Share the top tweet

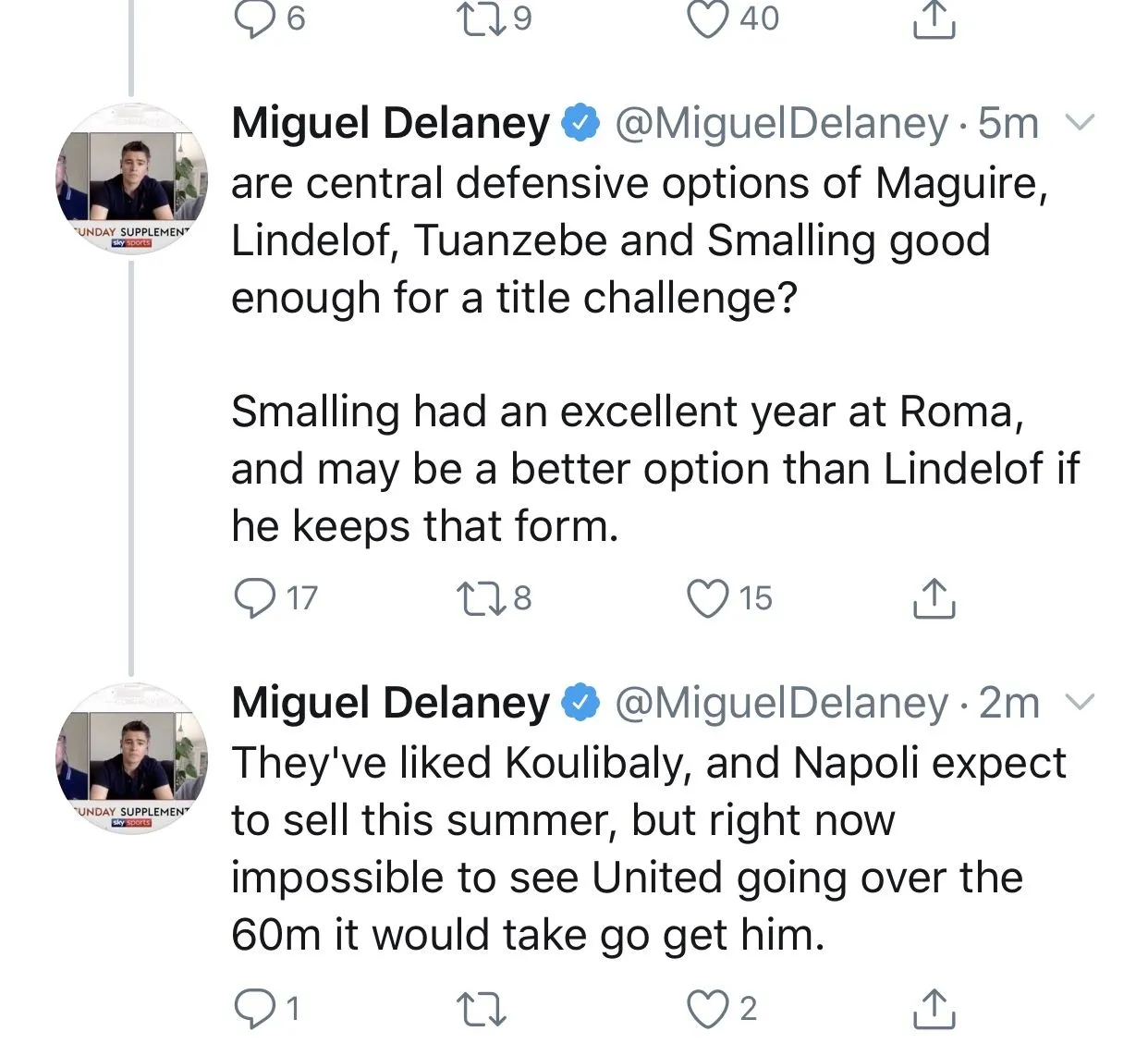click(x=934, y=18)
